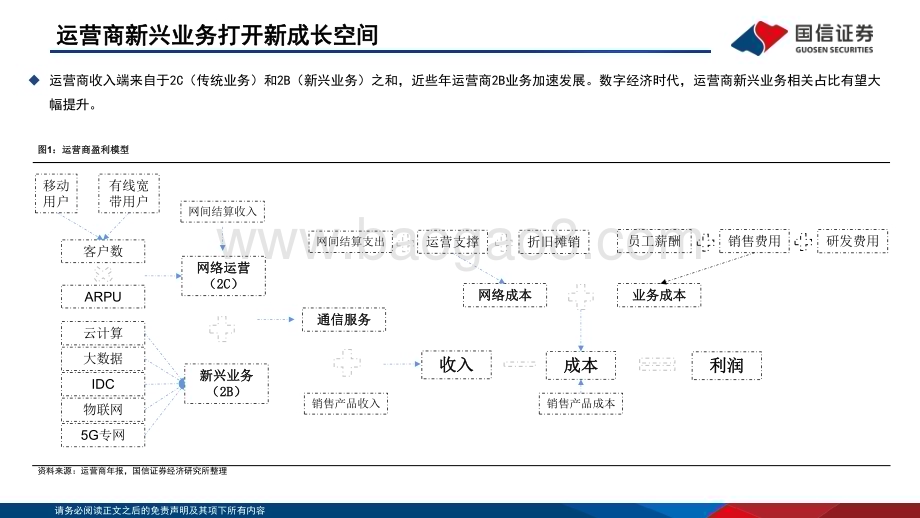The height and width of the screenshot is (518, 920).
Task: Click the plus symbol above 销售产品收入
Action: pyautogui.click(x=347, y=363)
